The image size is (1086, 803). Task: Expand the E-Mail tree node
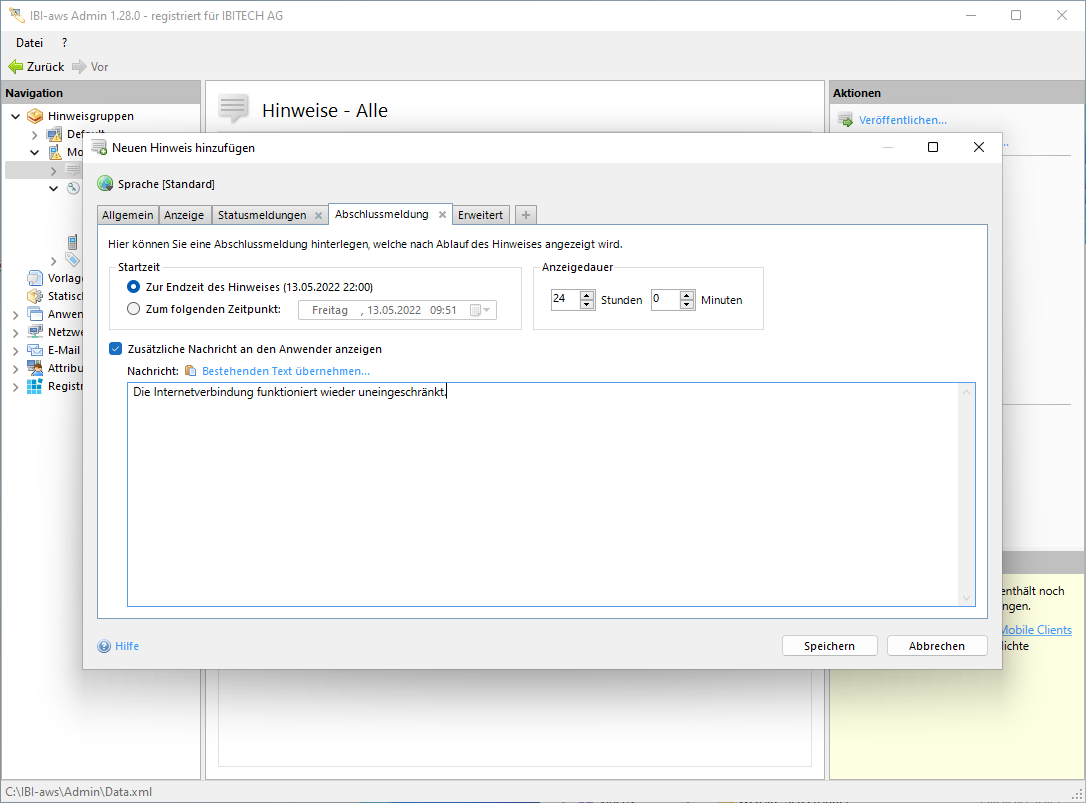(15, 350)
